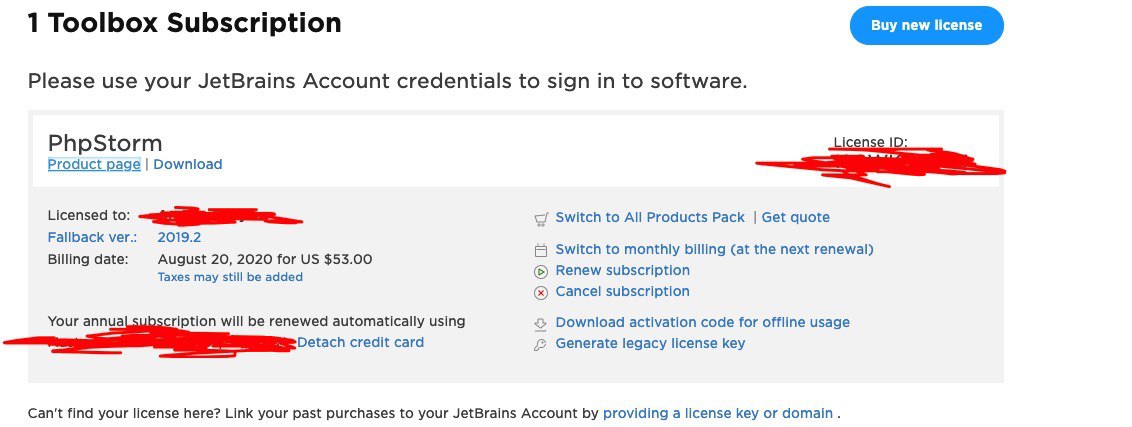
Task: Click the download activation code icon
Action: (541, 324)
